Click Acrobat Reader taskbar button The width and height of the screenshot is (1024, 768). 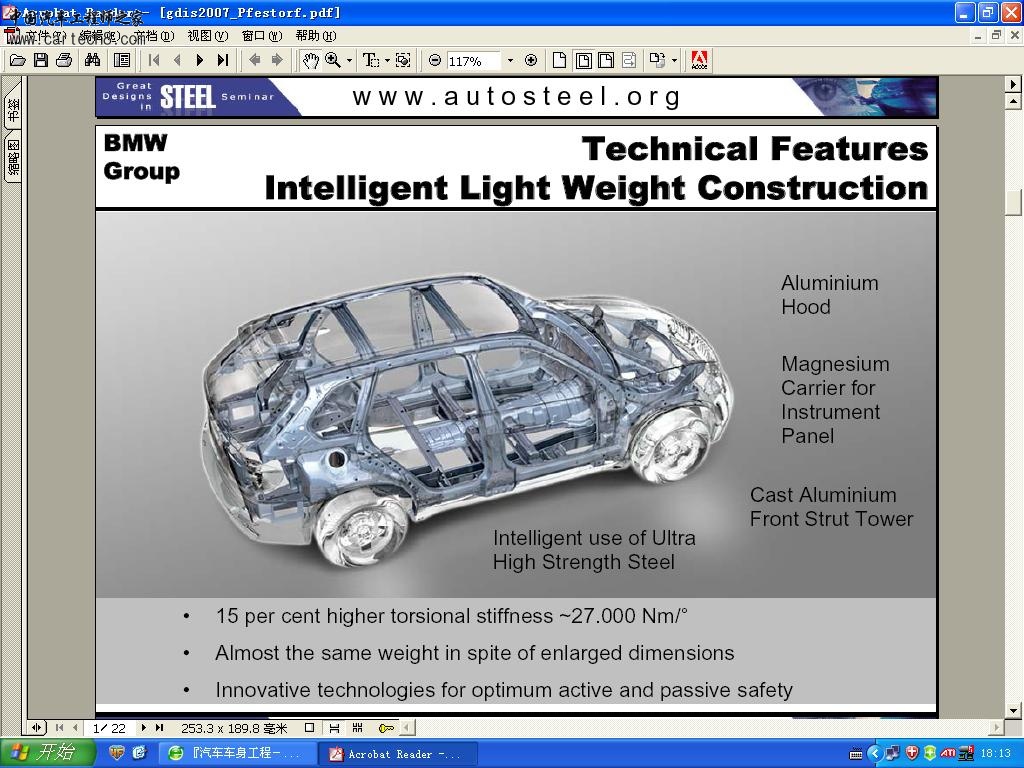(x=397, y=754)
